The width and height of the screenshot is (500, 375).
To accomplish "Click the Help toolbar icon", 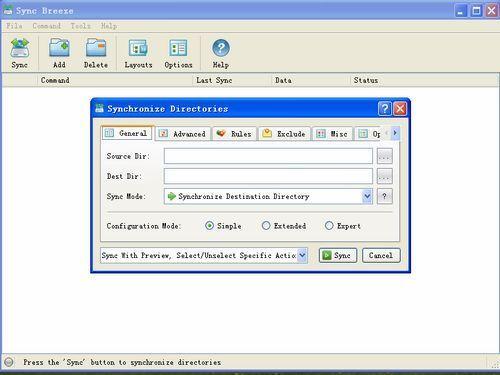I will 221,53.
